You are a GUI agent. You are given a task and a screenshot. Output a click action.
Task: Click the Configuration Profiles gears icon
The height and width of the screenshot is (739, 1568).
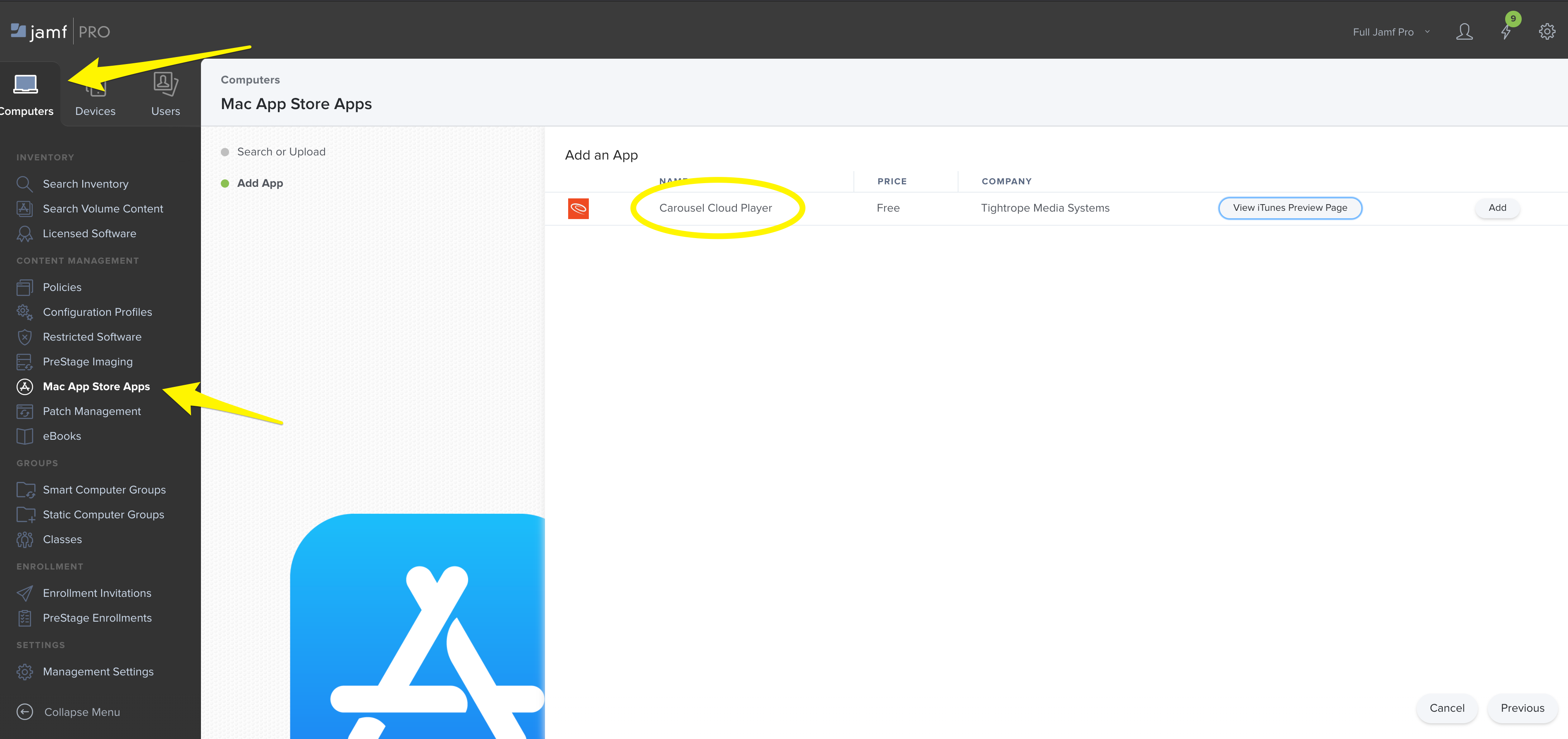[x=24, y=312]
